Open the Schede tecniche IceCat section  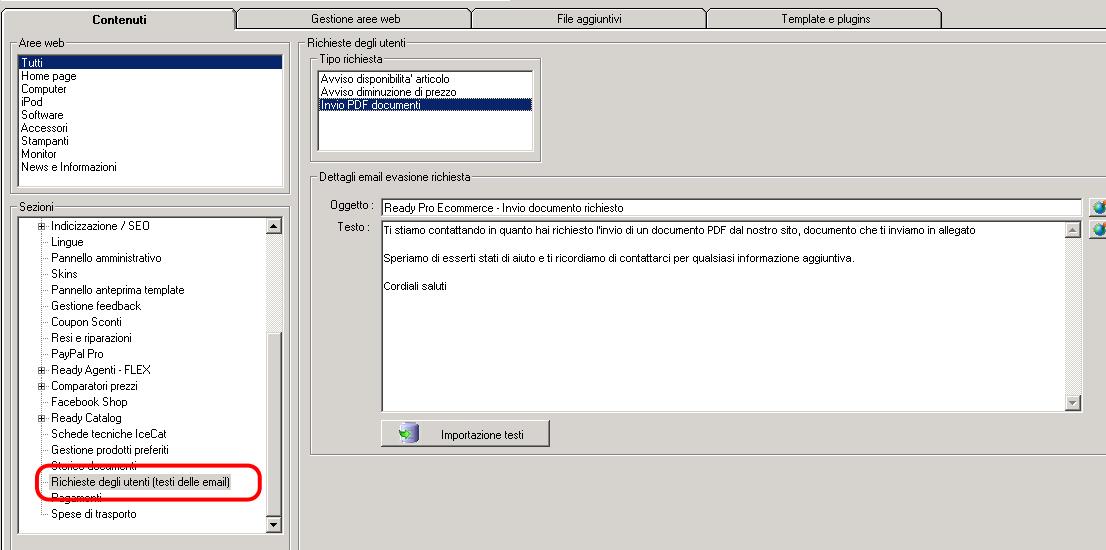pos(109,434)
